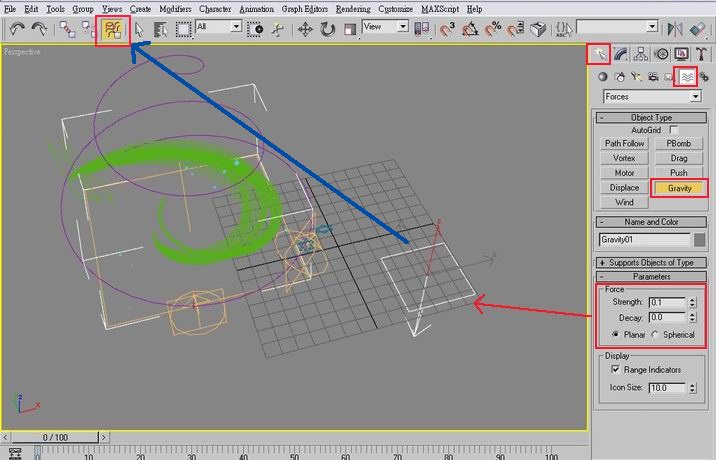Open the Forces category dropdown
The image size is (716, 460).
[650, 97]
